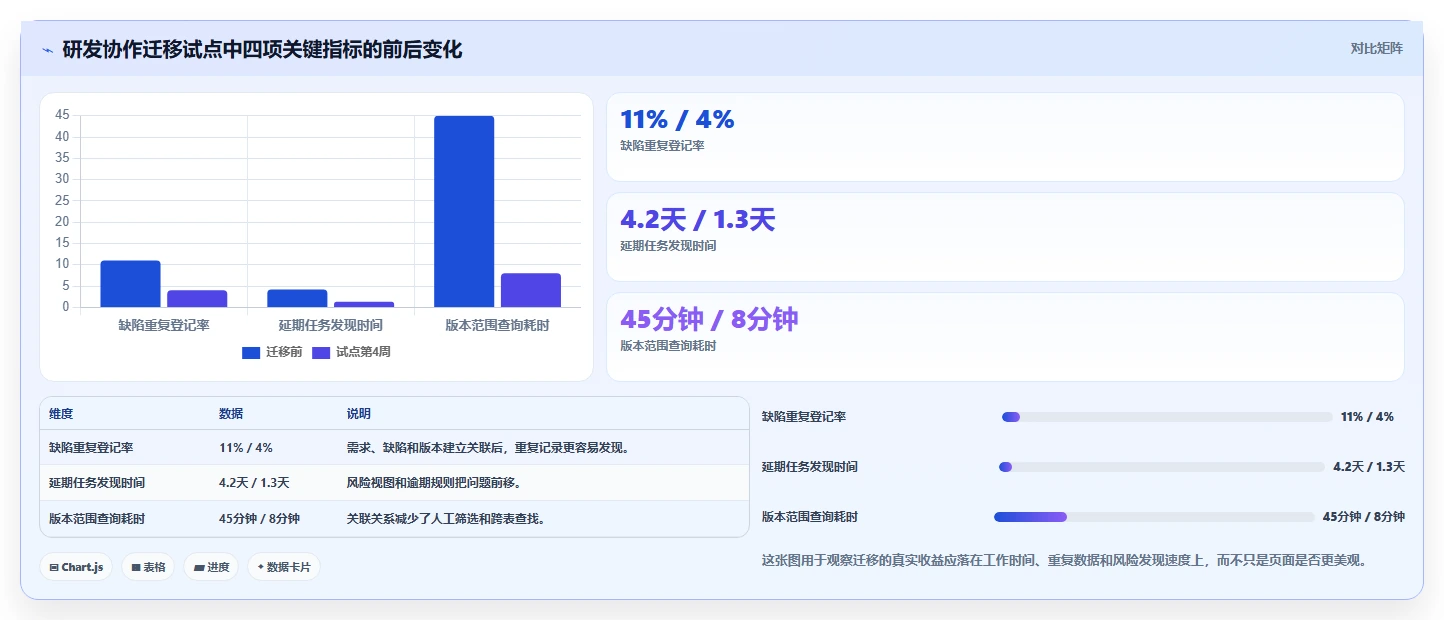The width and height of the screenshot is (1444, 620).
Task: Click the 数据卡片 chip below the table
Action: (284, 567)
